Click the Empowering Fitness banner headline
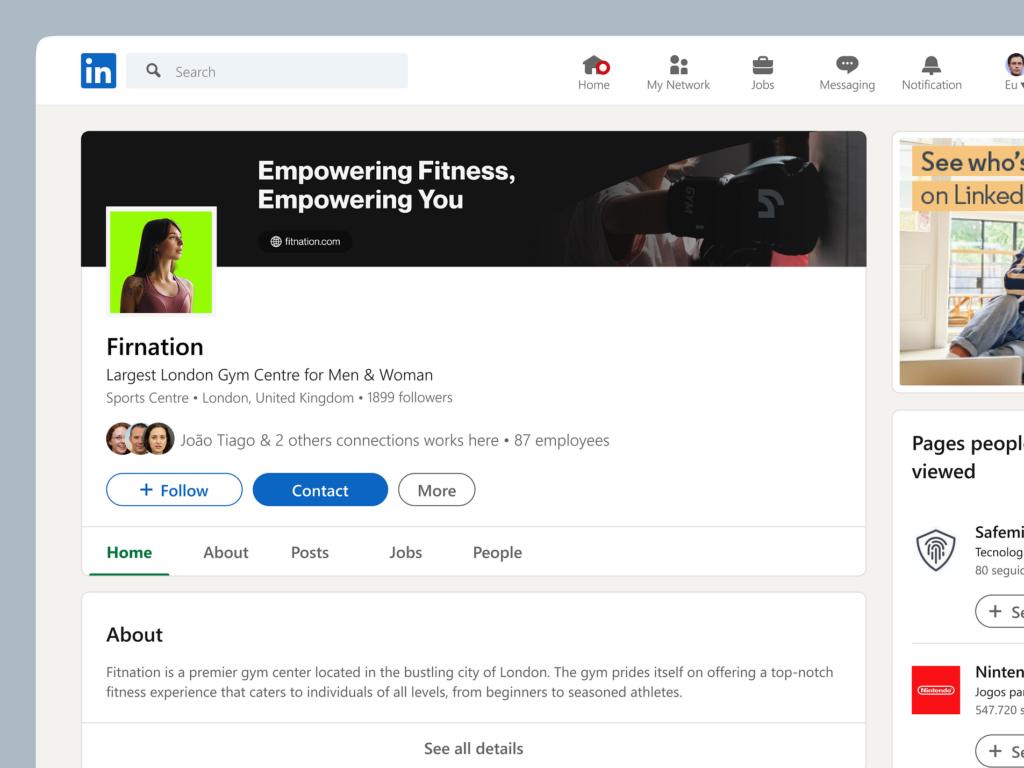This screenshot has width=1024, height=768. [x=387, y=185]
